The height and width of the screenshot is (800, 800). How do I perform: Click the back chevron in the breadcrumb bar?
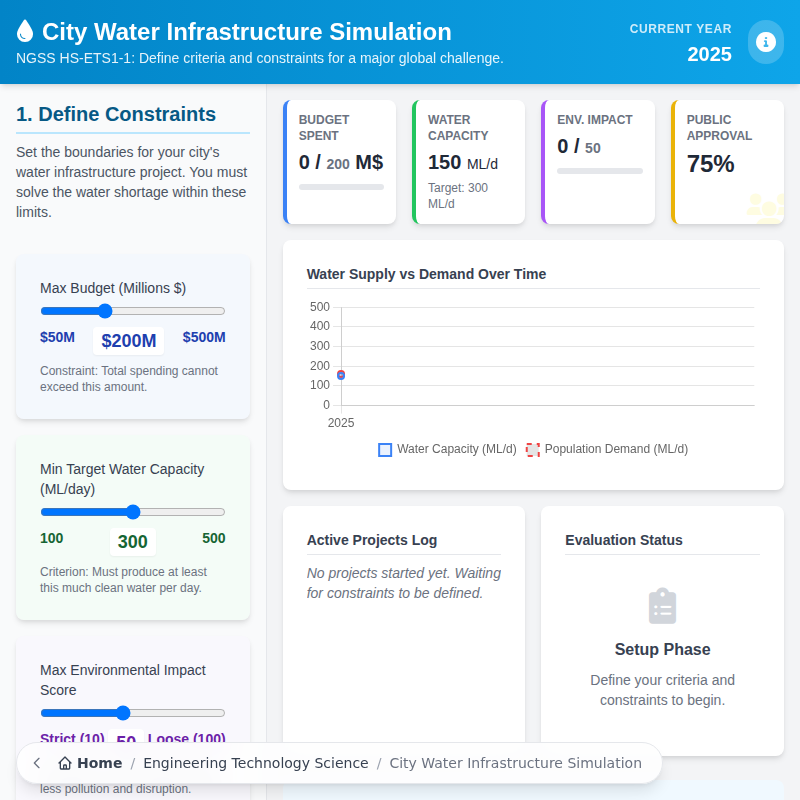[x=36, y=763]
